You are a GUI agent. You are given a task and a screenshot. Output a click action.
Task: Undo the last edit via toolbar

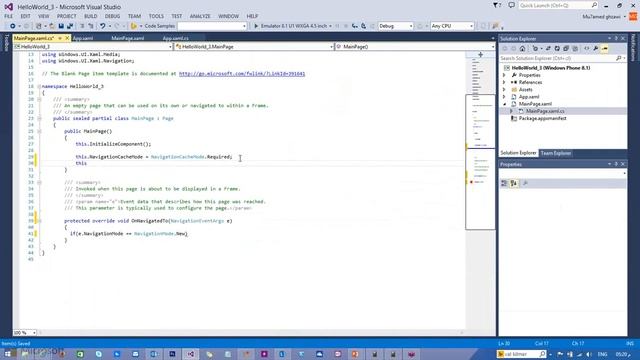(x=102, y=26)
